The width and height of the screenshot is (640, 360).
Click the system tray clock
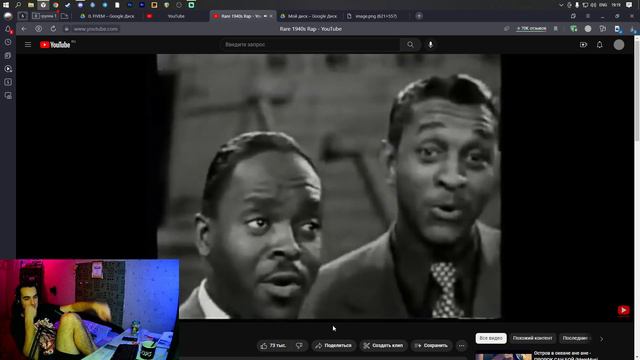pyautogui.click(x=616, y=5)
